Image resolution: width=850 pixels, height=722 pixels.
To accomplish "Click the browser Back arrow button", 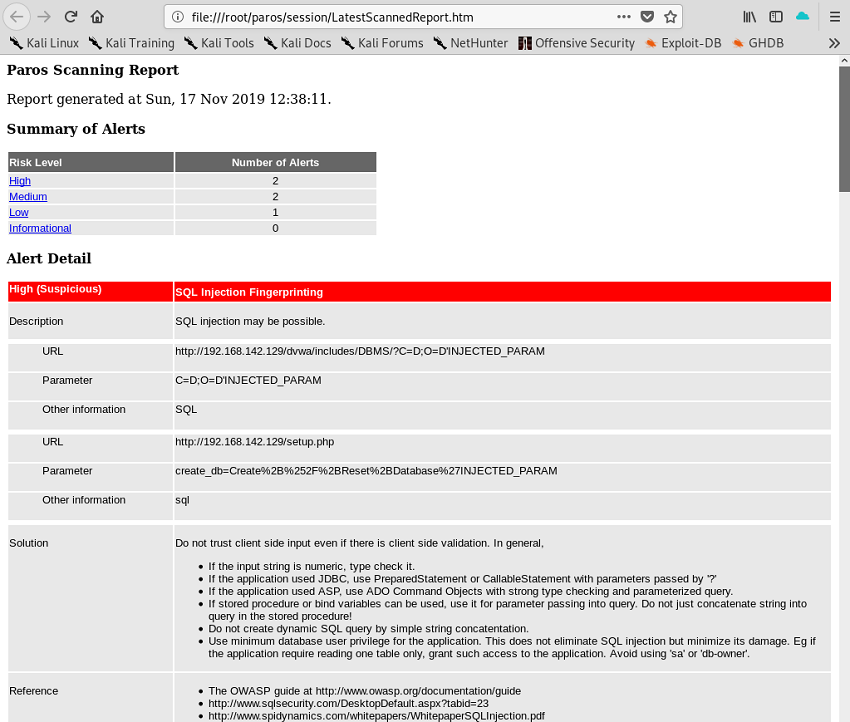I will click(17, 17).
